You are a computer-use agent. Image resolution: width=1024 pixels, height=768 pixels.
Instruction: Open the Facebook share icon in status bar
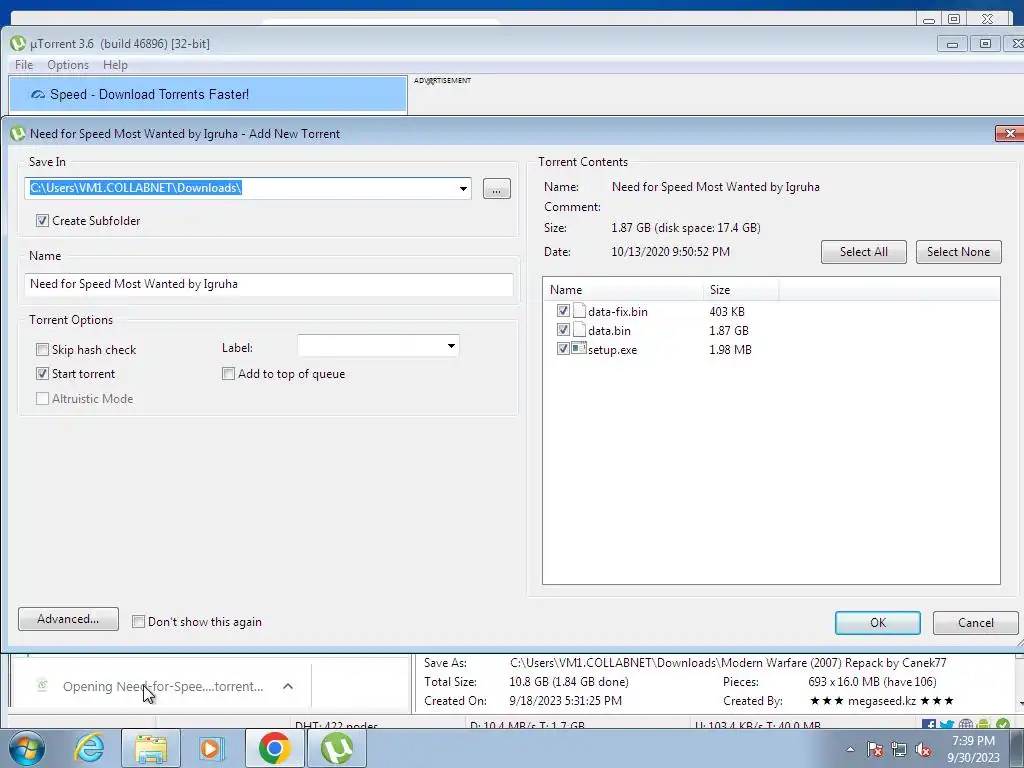929,725
